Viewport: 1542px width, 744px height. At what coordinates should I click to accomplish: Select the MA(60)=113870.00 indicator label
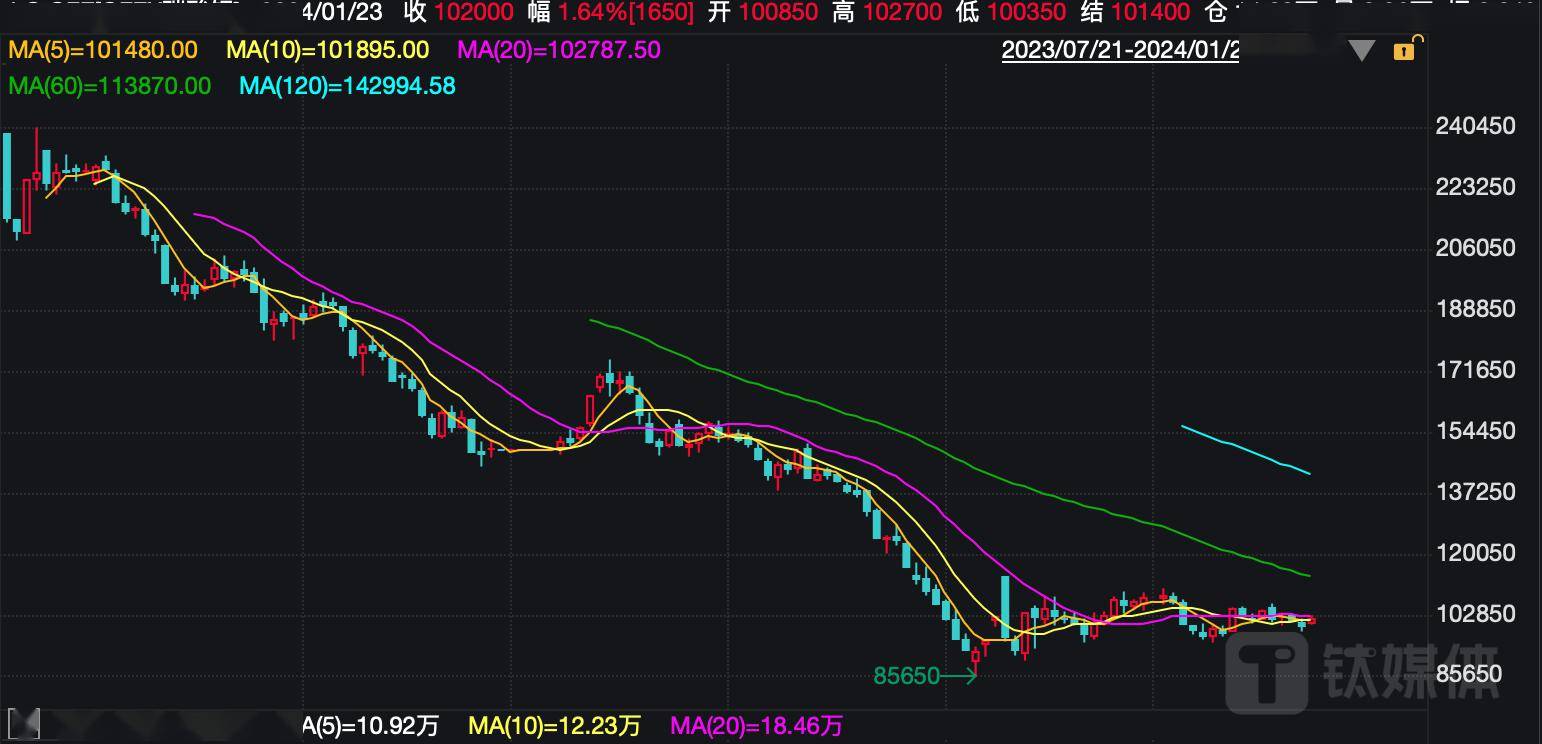110,86
